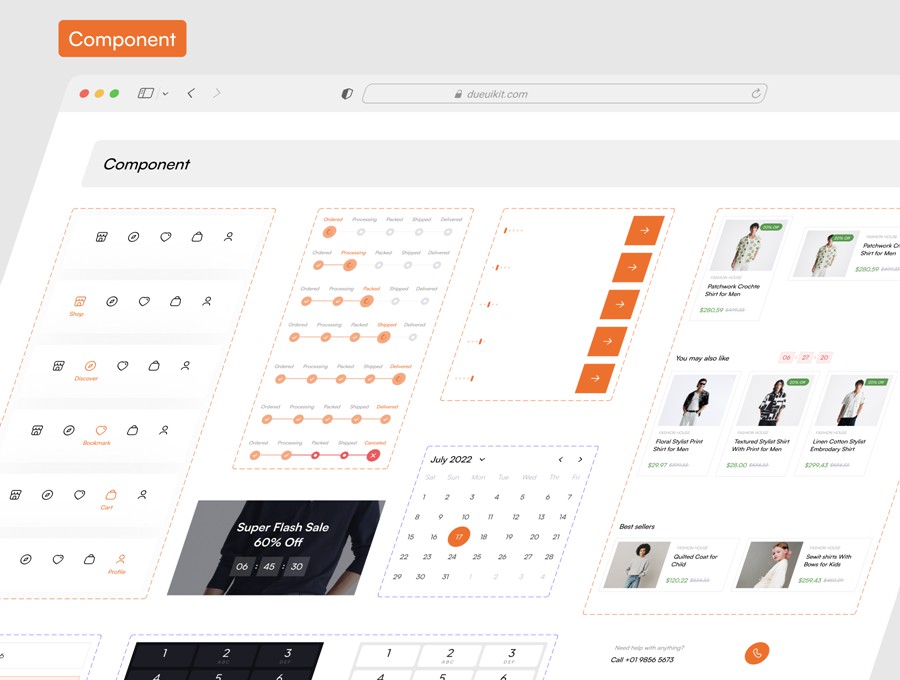Viewport: 900px width, 680px height.
Task: Select the highlighted Shop navigation icon
Action: pos(79,301)
